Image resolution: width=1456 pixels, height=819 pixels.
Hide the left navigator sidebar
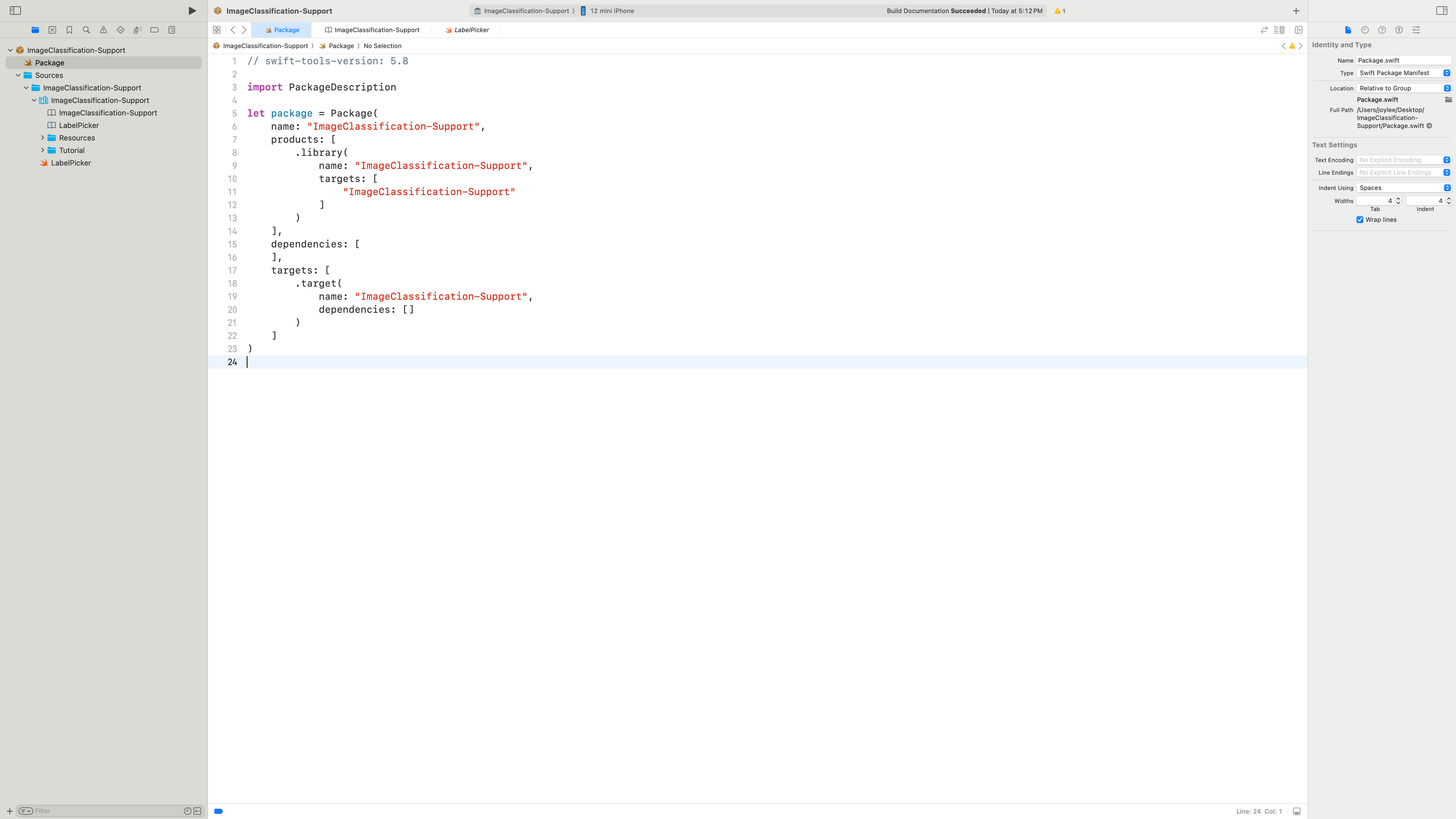click(15, 11)
